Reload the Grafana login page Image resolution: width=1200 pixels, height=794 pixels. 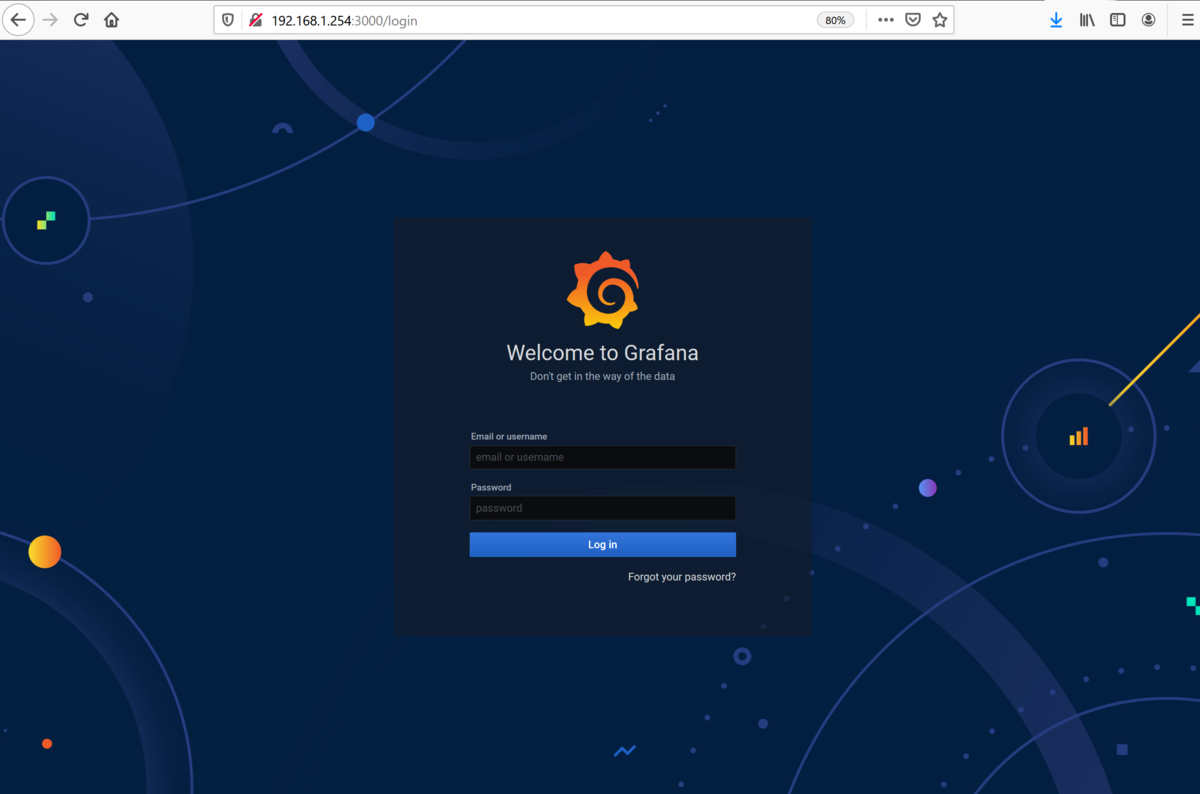tap(81, 20)
